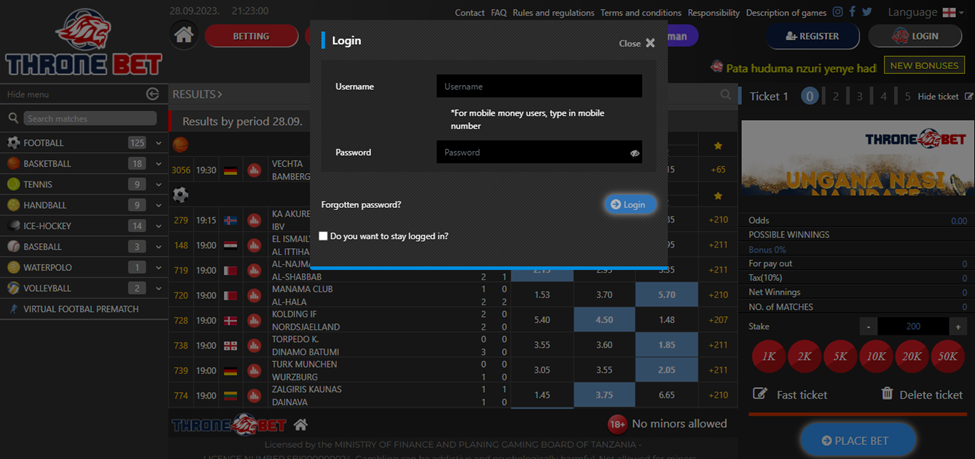Collapse sidebar with Hide menu arrow icon
The height and width of the screenshot is (459, 975).
(152, 94)
